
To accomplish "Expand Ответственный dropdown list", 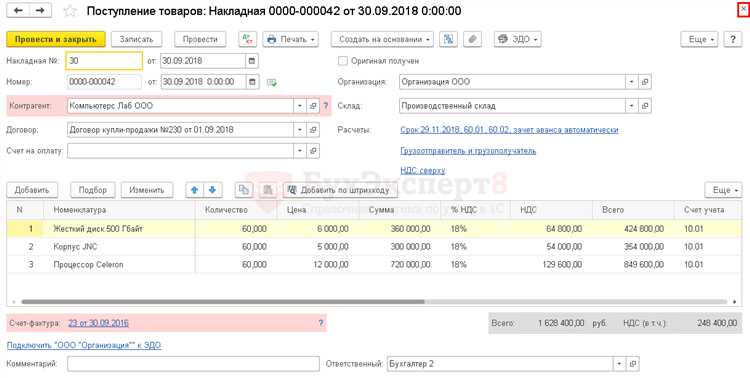I will tap(619, 364).
